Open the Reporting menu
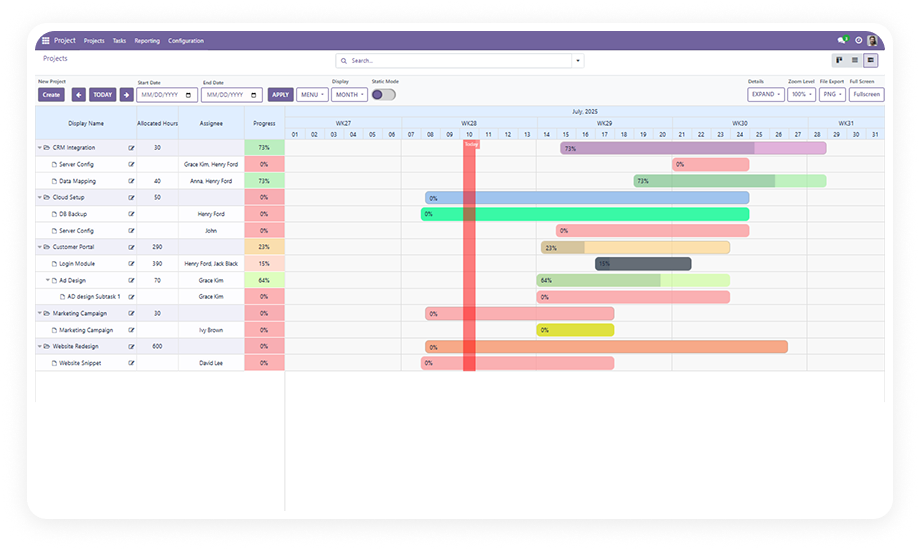The width and height of the screenshot is (920, 550). 147,41
